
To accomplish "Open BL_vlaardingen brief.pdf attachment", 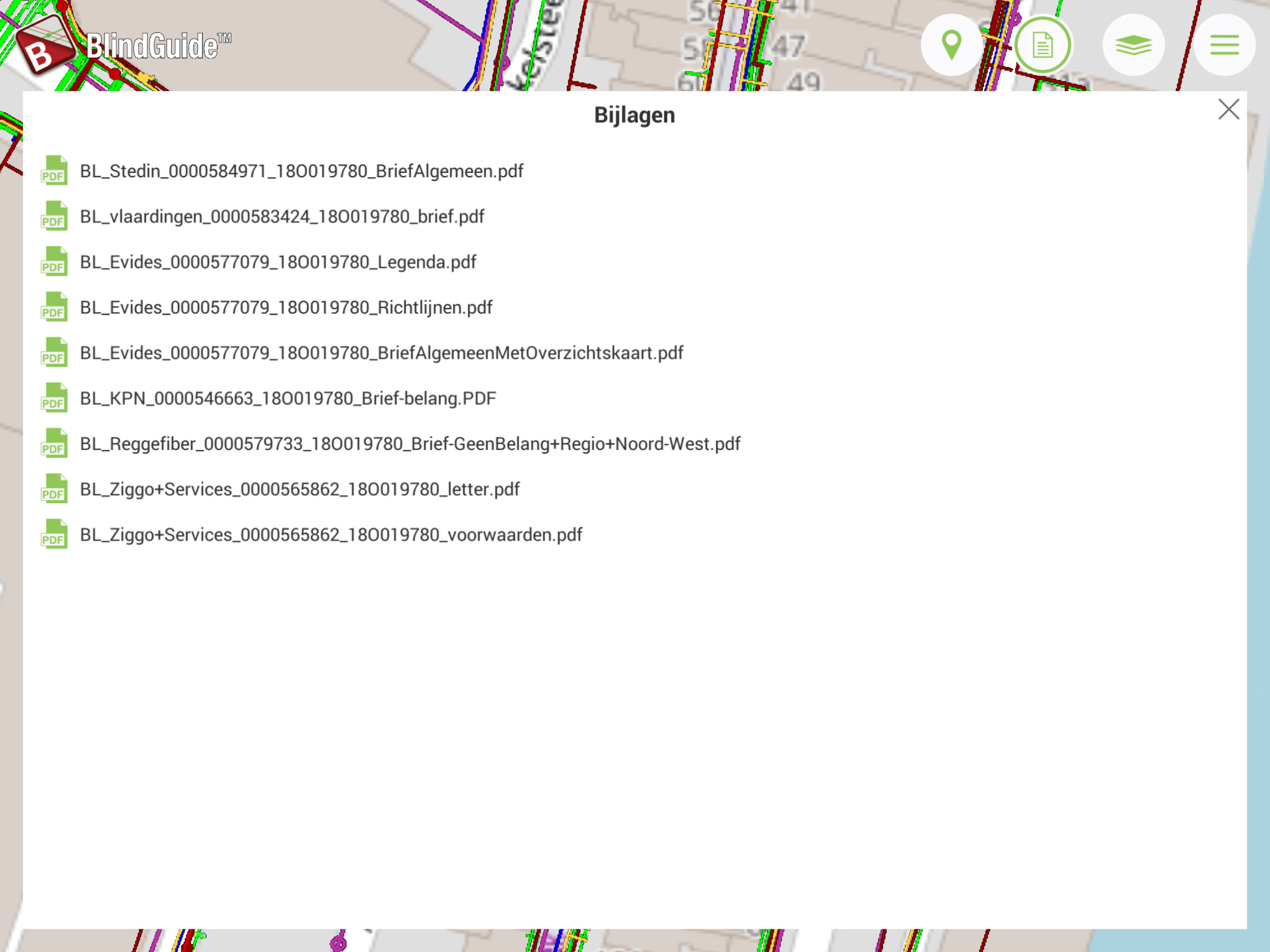I will [x=282, y=217].
